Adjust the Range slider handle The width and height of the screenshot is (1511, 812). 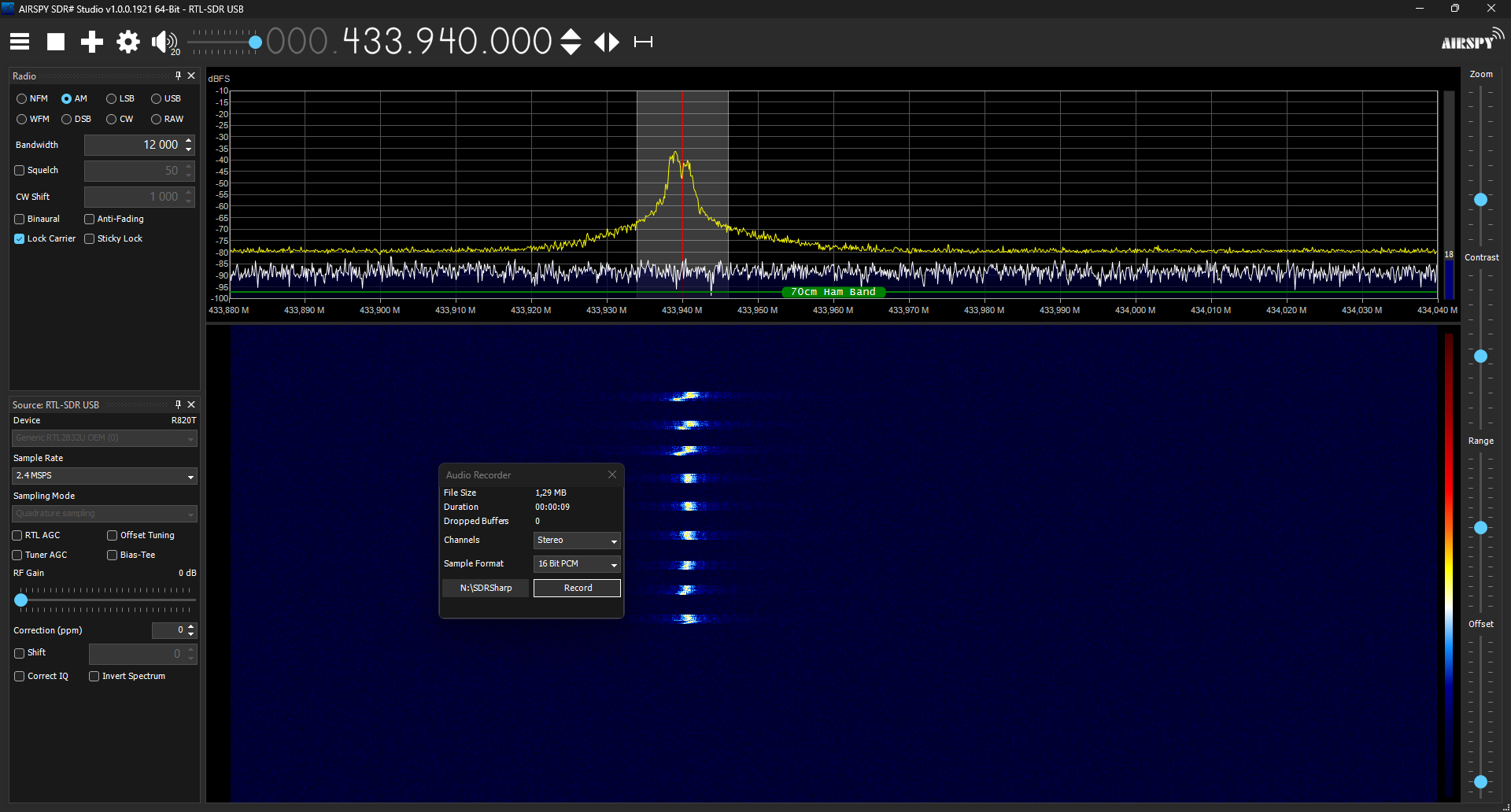1480,528
